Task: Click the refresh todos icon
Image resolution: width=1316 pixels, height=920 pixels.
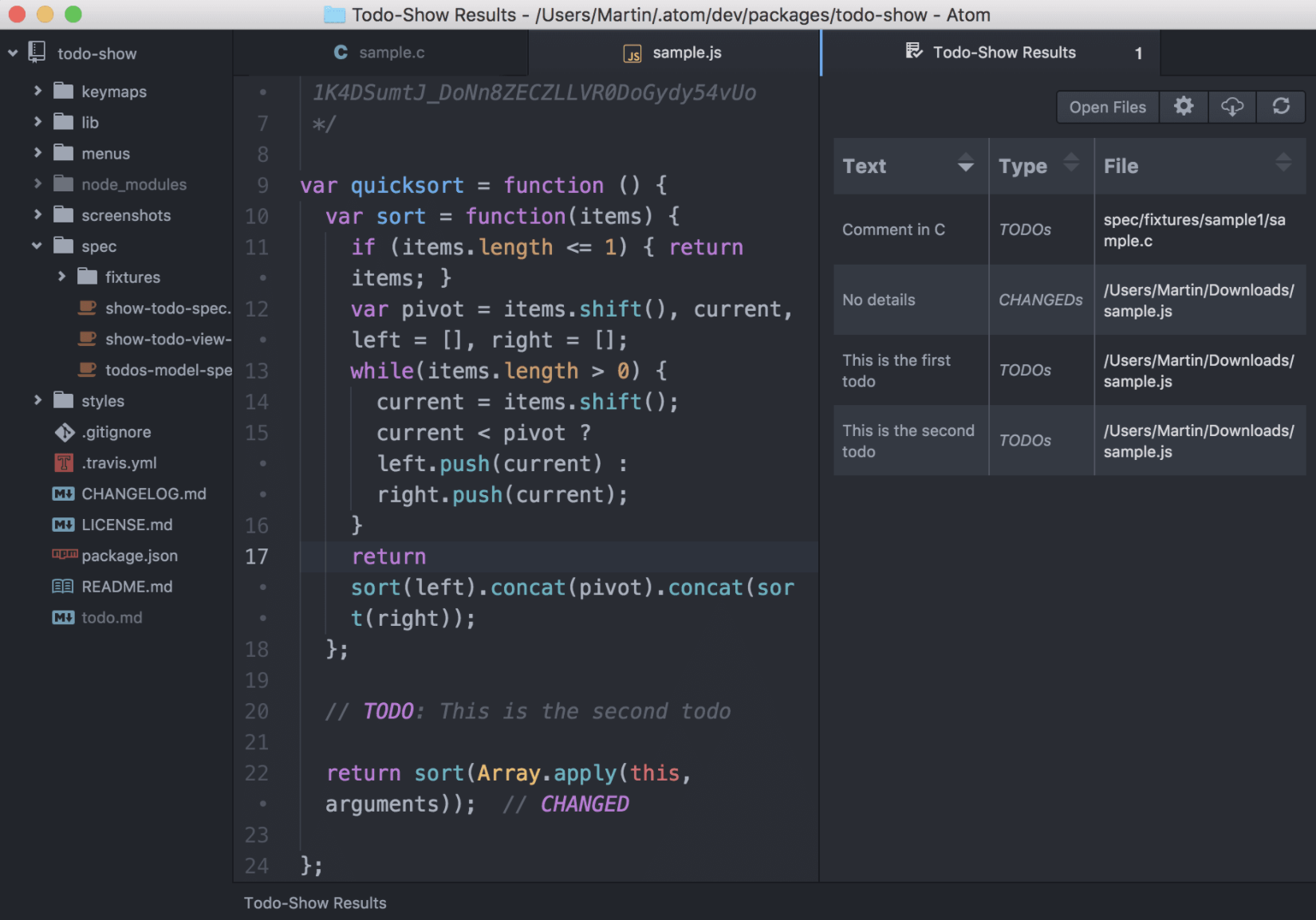Action: coord(1281,107)
